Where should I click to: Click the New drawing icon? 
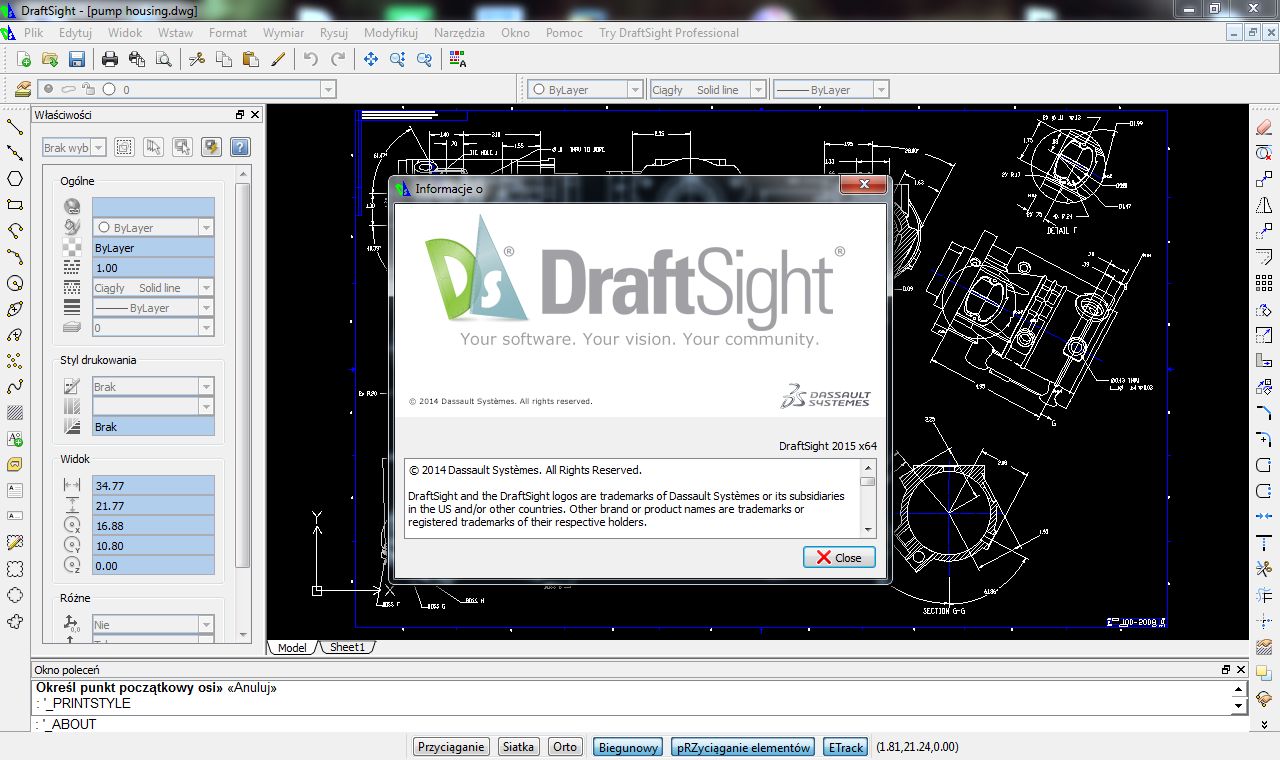click(25, 59)
